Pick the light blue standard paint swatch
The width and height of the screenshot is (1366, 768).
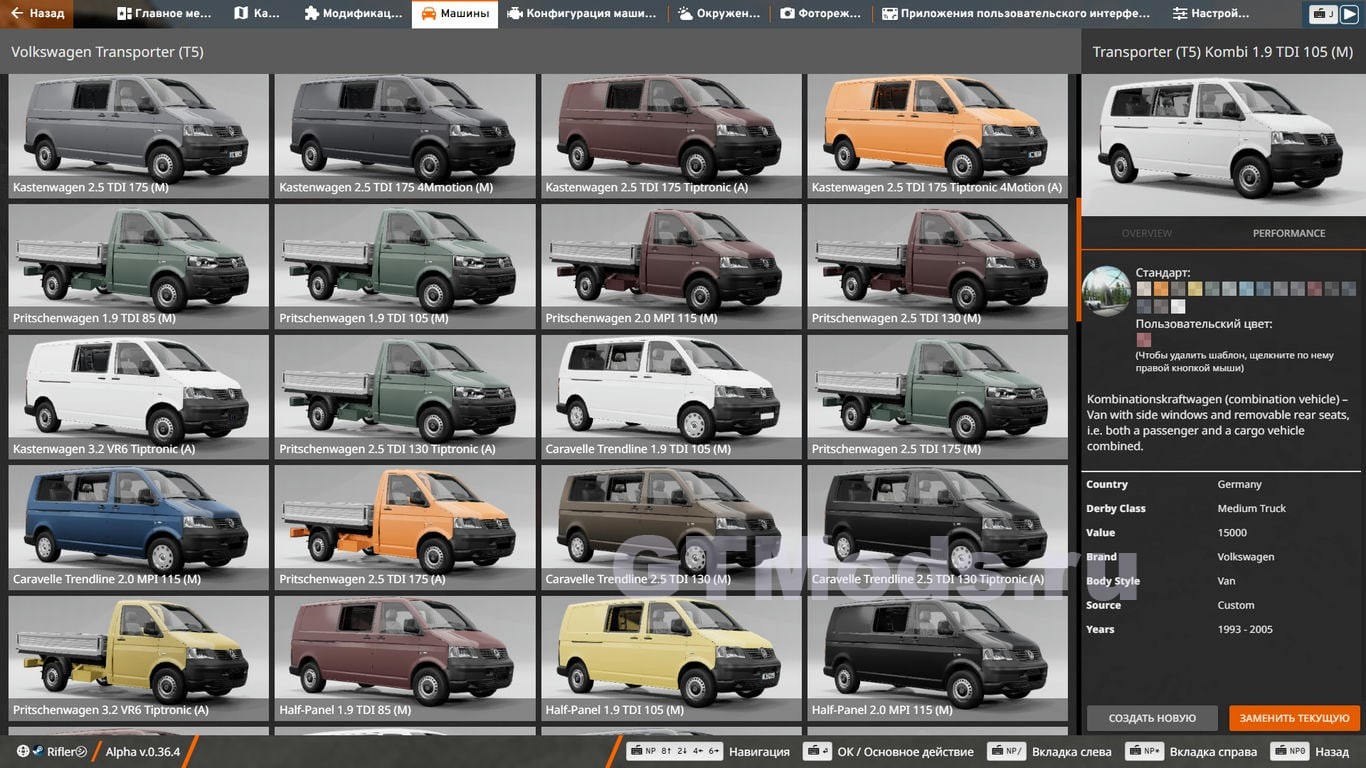point(1246,289)
